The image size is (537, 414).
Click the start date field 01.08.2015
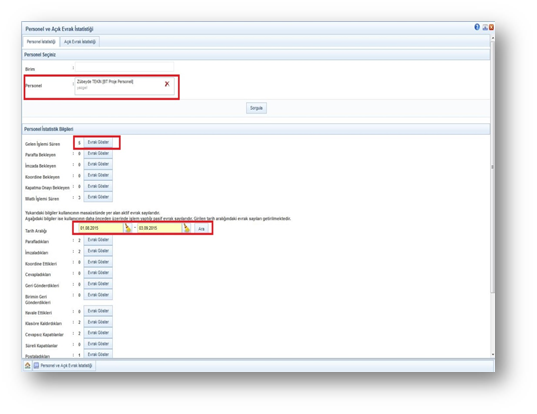101,228
